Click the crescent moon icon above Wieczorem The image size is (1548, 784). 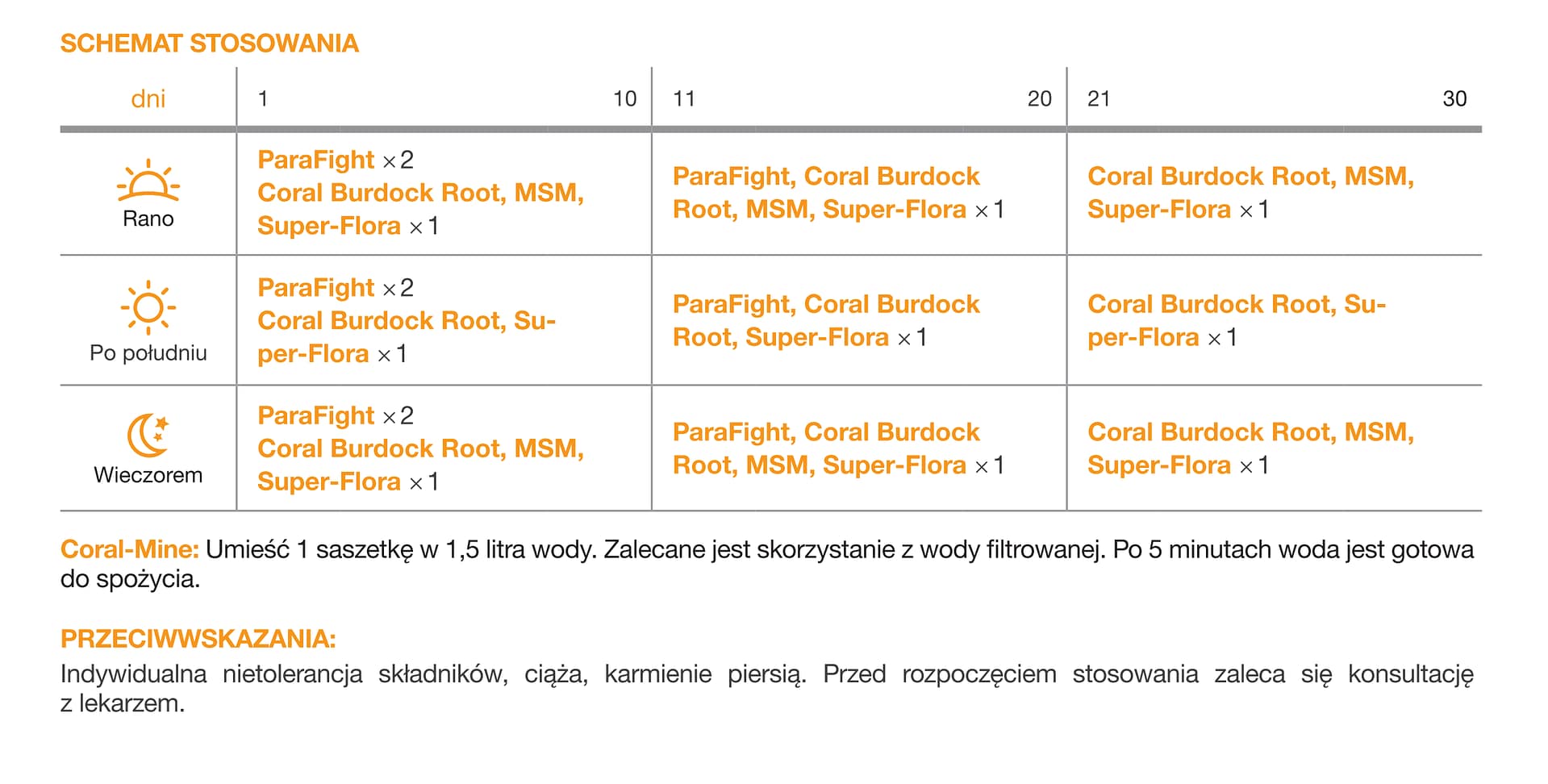[x=148, y=436]
